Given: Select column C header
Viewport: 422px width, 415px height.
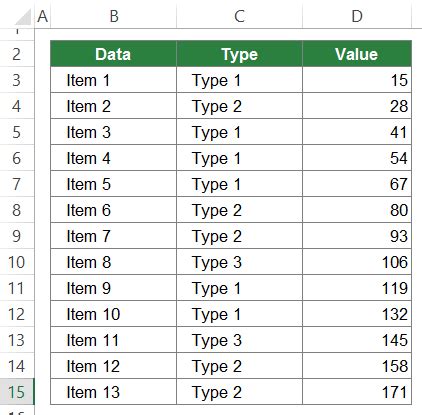Looking at the screenshot, I should click(239, 16).
